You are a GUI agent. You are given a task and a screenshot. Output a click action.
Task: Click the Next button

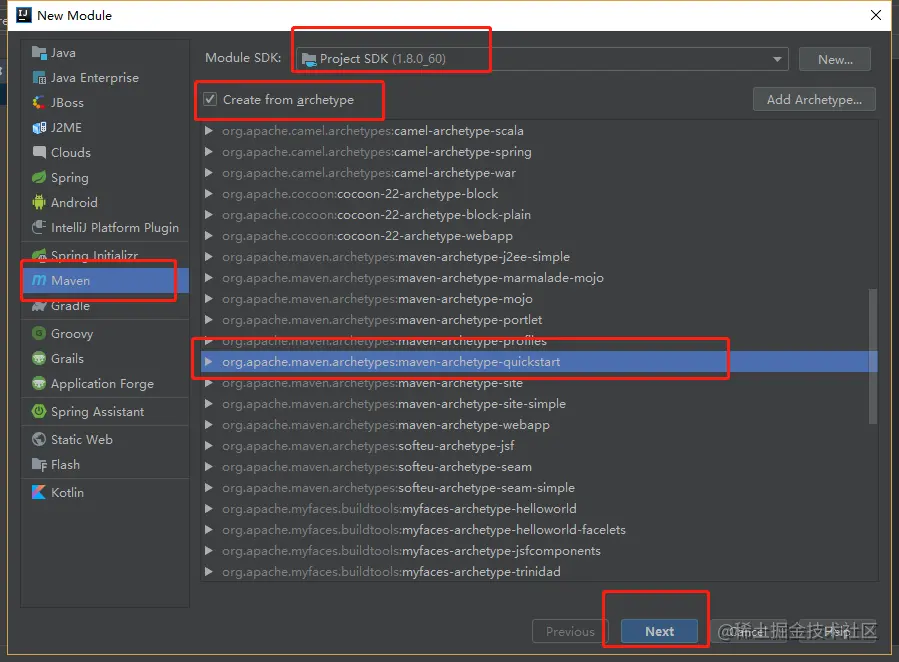pos(659,631)
